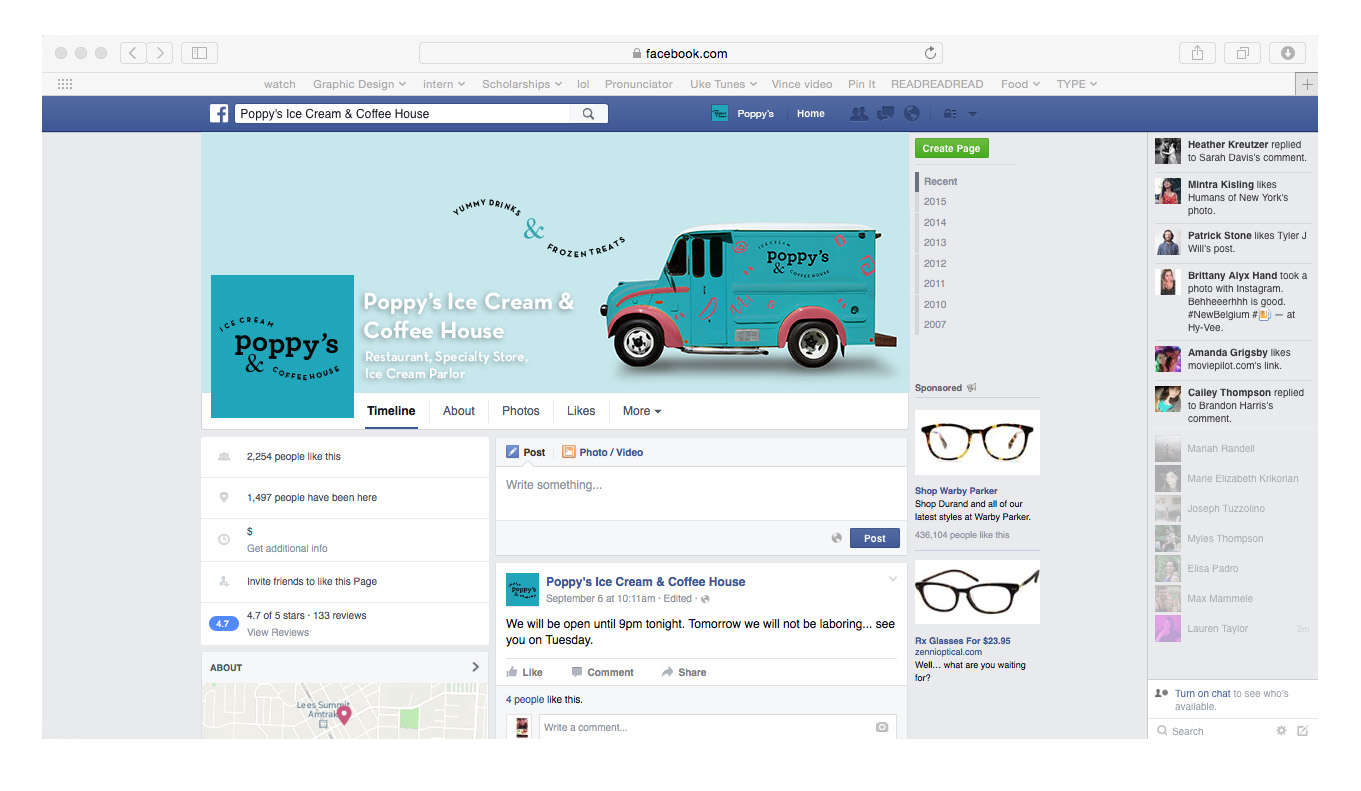Jump to 2007 on the timeline
The image size is (1361, 791).
click(935, 324)
